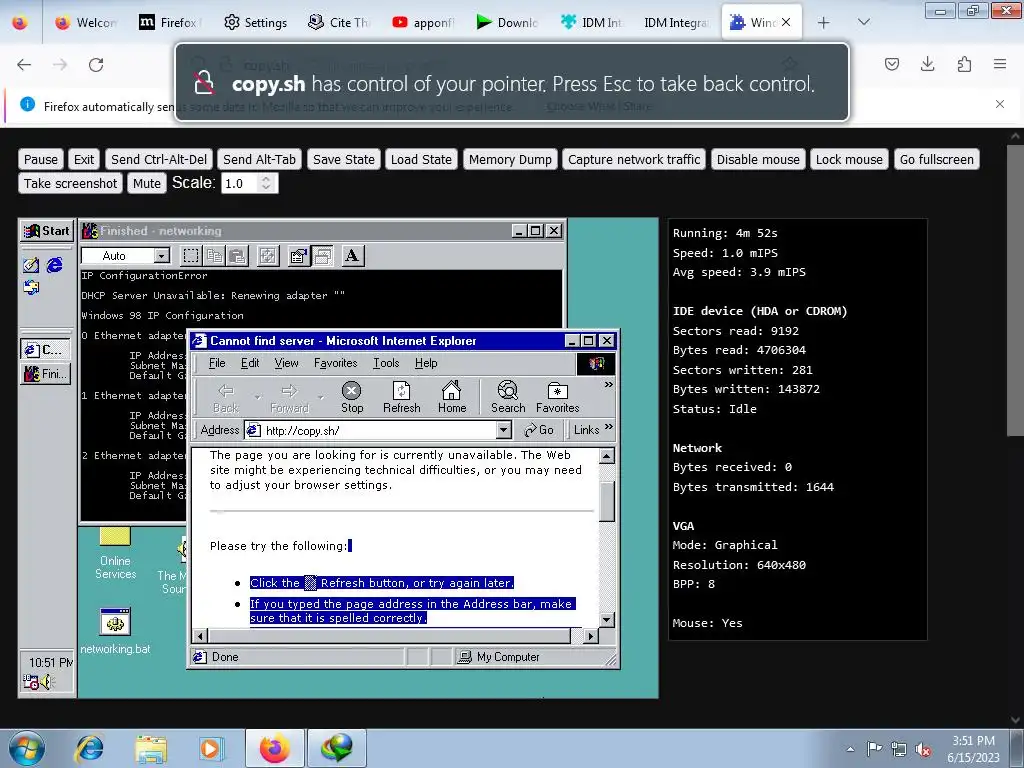The image size is (1024, 768).
Task: Toggle Capture network traffic button
Action: click(633, 159)
